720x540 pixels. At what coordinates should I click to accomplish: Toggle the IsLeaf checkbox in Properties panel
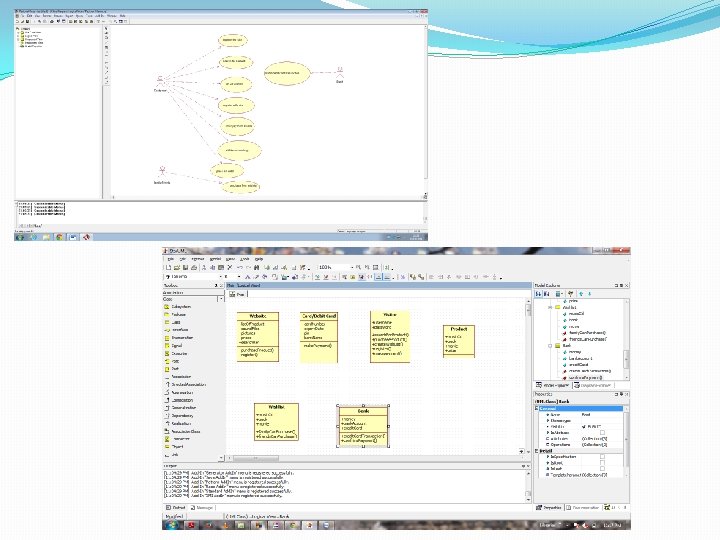click(x=602, y=469)
